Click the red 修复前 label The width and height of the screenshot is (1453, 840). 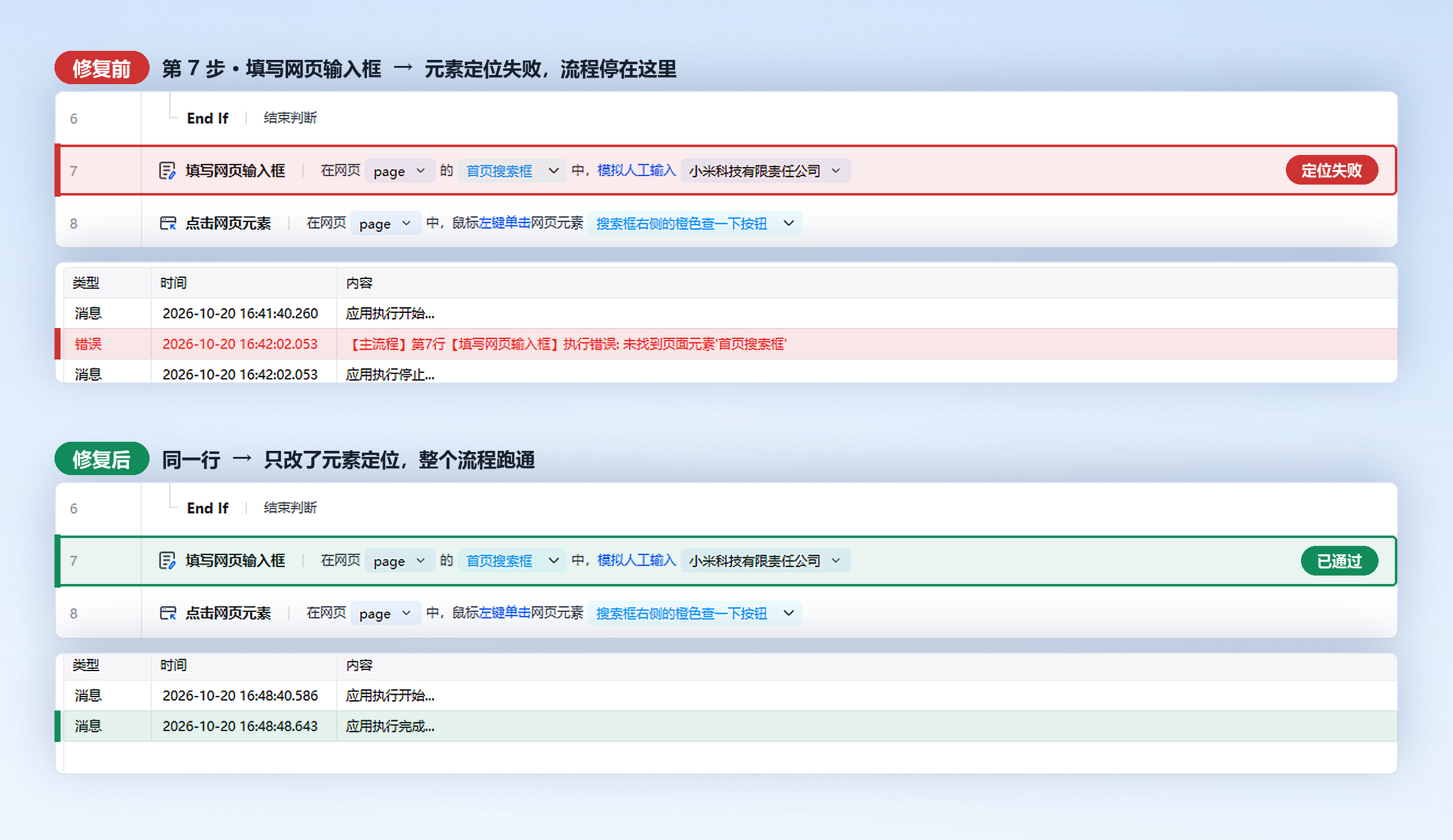(102, 68)
